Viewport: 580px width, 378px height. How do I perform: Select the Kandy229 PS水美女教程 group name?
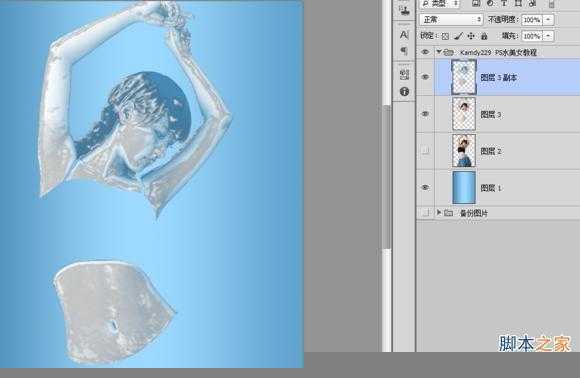[498, 53]
